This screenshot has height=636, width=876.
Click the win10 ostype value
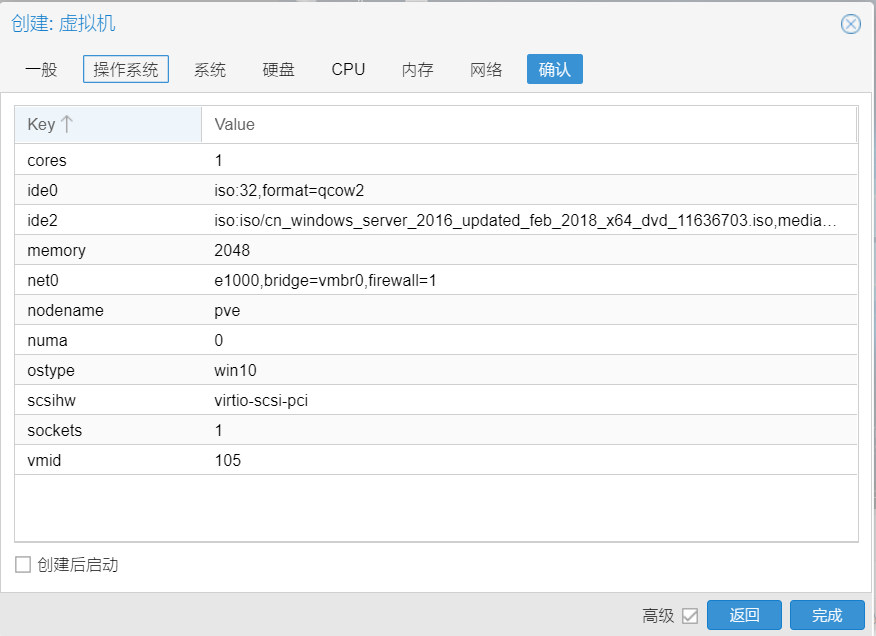pos(235,371)
